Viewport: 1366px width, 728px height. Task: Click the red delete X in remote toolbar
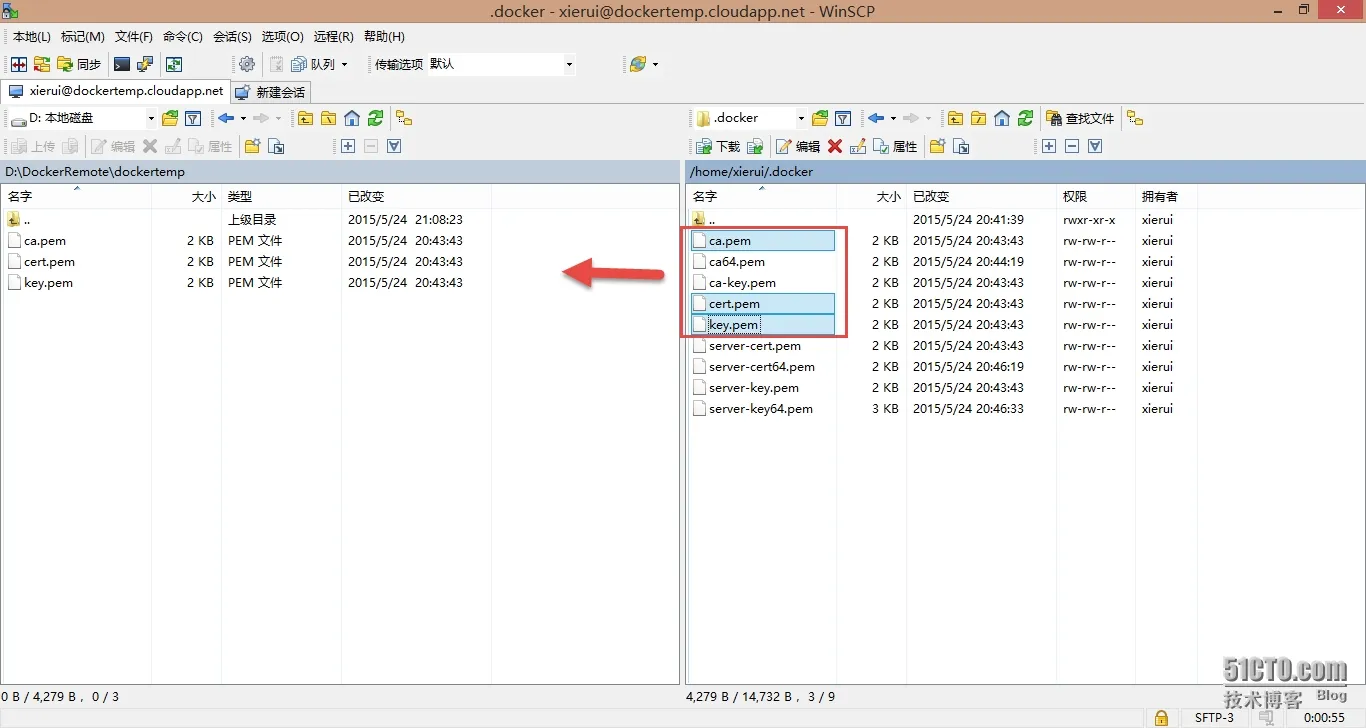point(835,146)
